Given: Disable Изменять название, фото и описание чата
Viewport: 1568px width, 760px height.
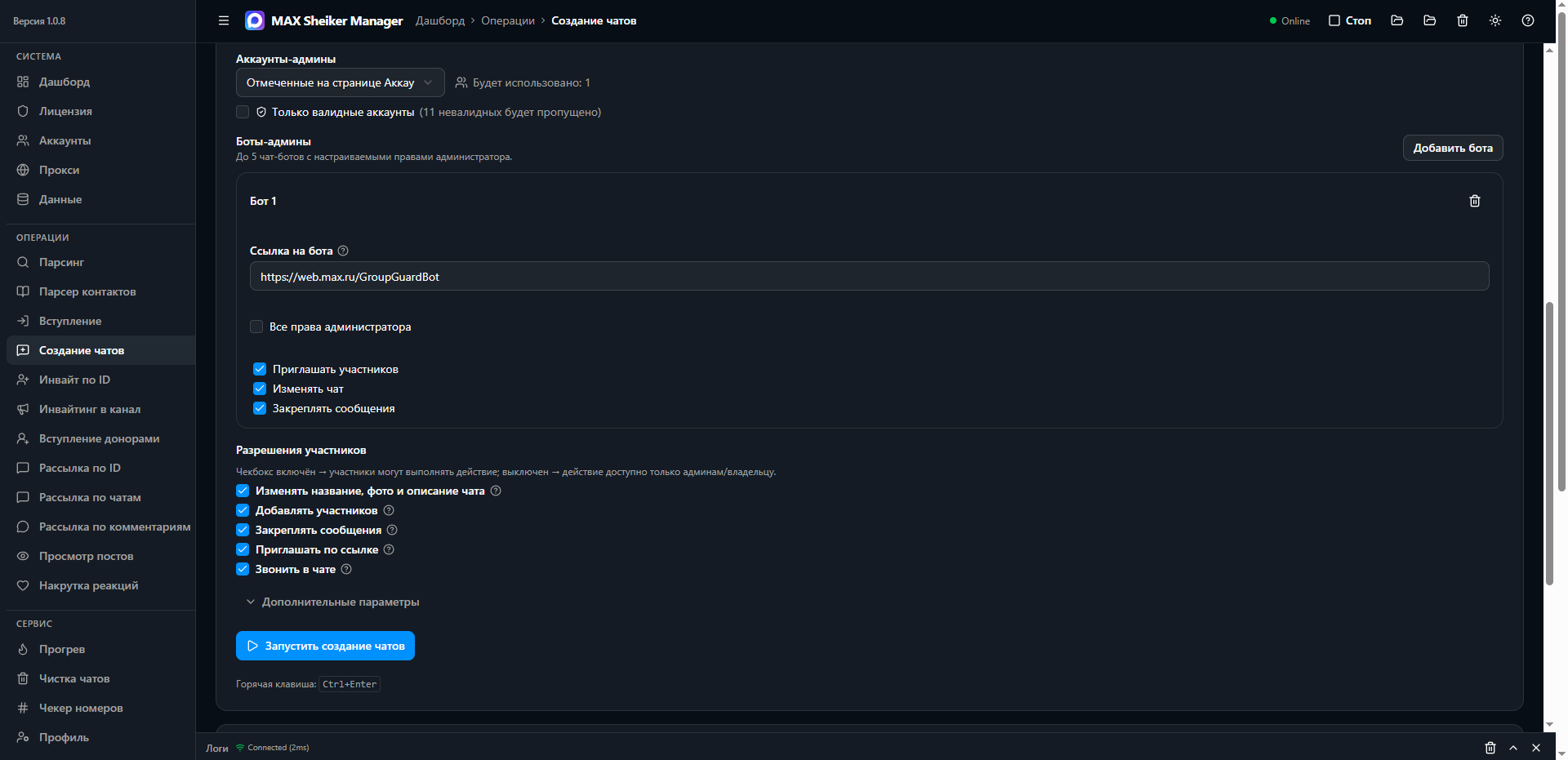Looking at the screenshot, I should [243, 491].
